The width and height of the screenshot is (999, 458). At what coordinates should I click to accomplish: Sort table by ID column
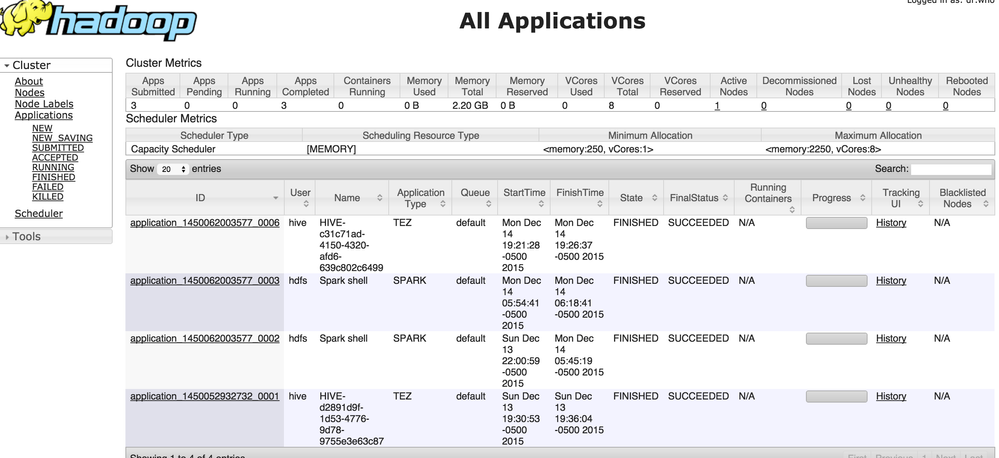205,198
